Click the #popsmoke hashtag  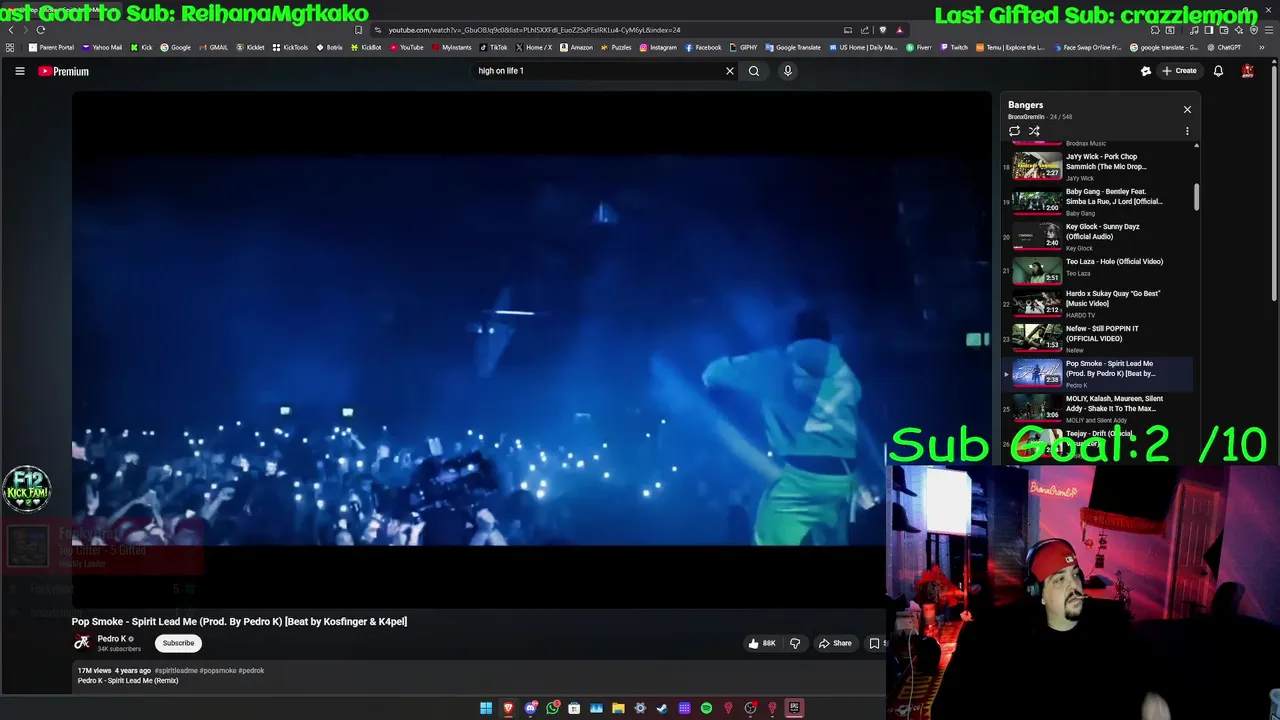pyautogui.click(x=217, y=671)
